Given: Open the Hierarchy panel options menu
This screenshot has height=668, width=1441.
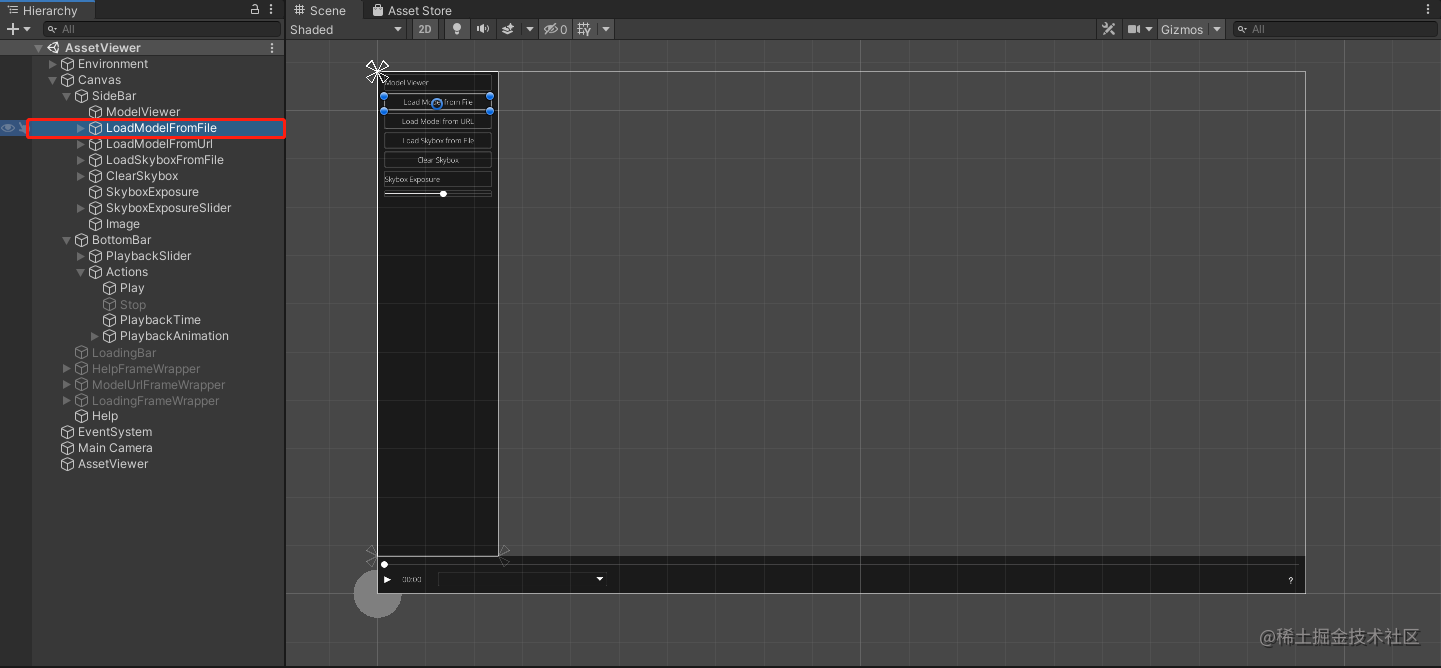Looking at the screenshot, I should [270, 9].
